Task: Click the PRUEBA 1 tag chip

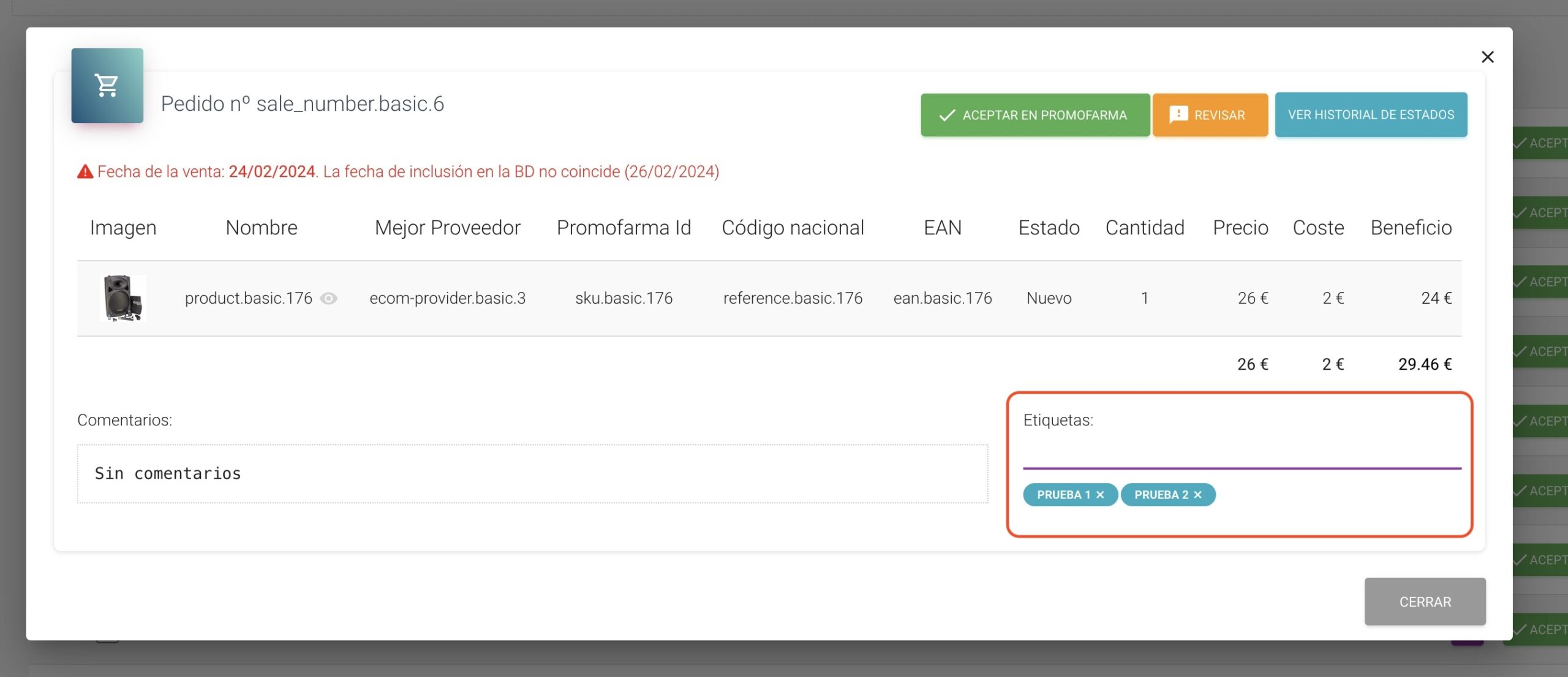Action: coord(1063,495)
